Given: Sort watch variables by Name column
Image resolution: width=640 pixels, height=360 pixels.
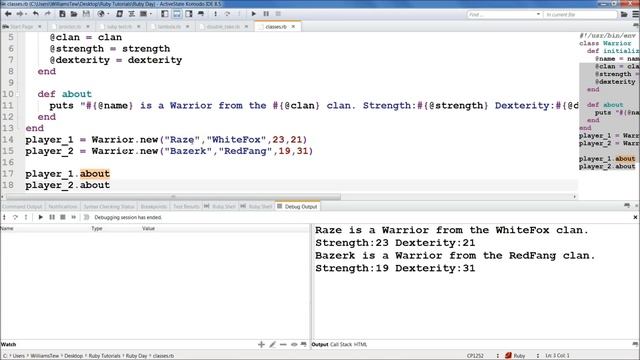Looking at the screenshot, I should 45,229.
